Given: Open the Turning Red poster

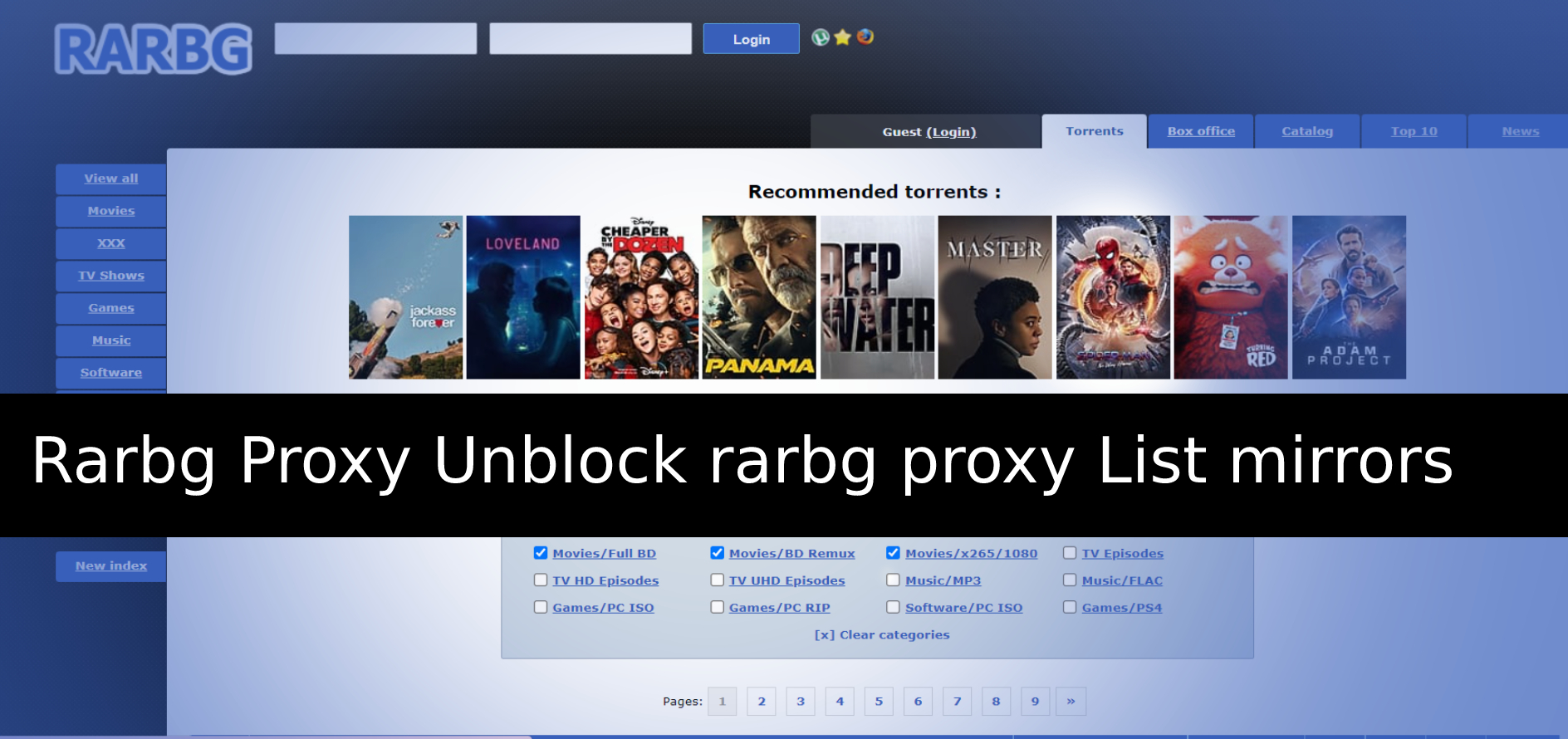Looking at the screenshot, I should pyautogui.click(x=1231, y=297).
